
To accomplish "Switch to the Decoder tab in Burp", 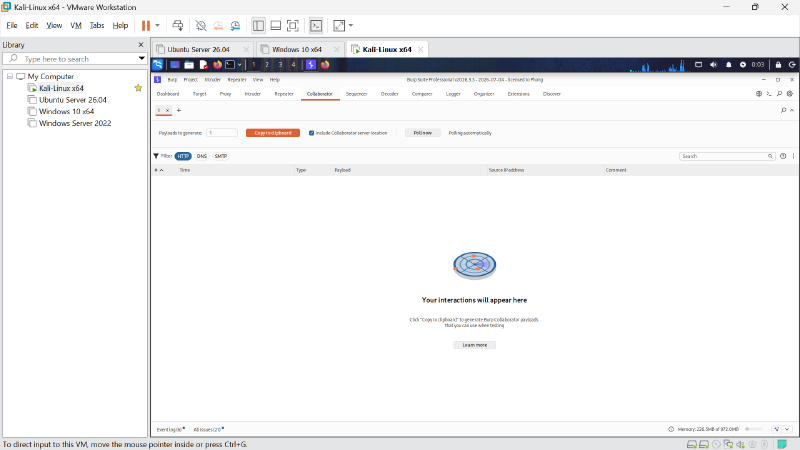I will click(x=389, y=94).
